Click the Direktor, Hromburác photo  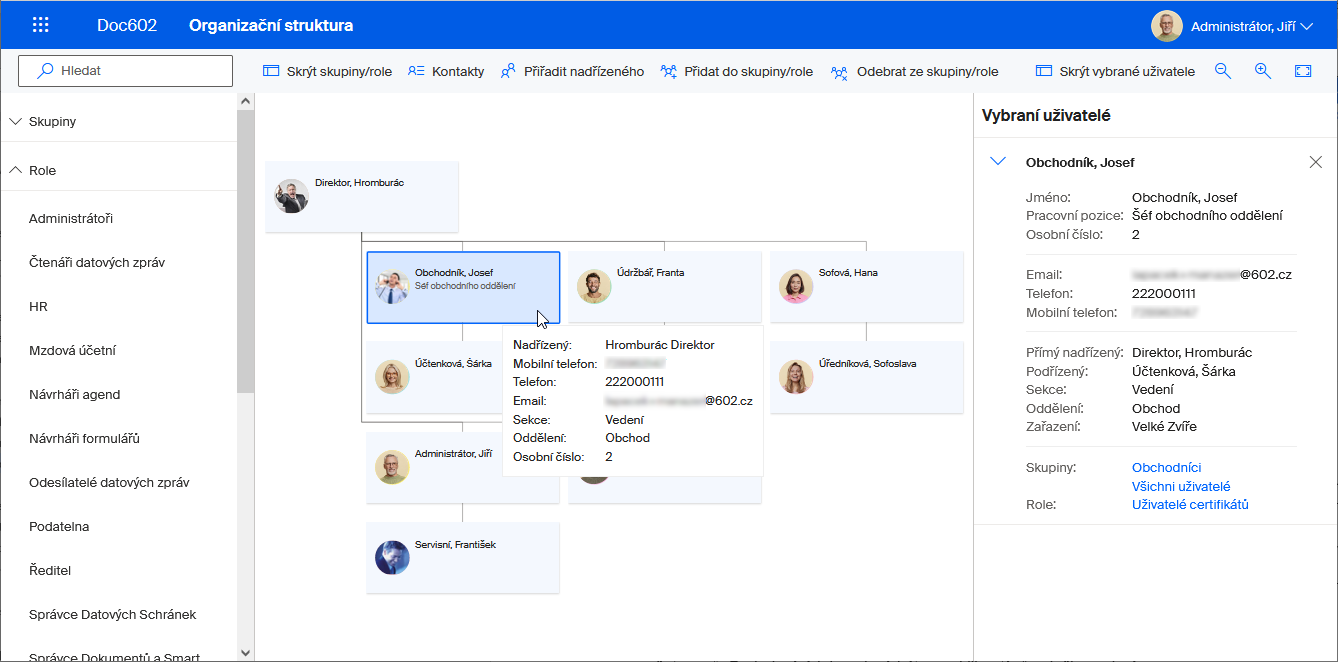(291, 196)
